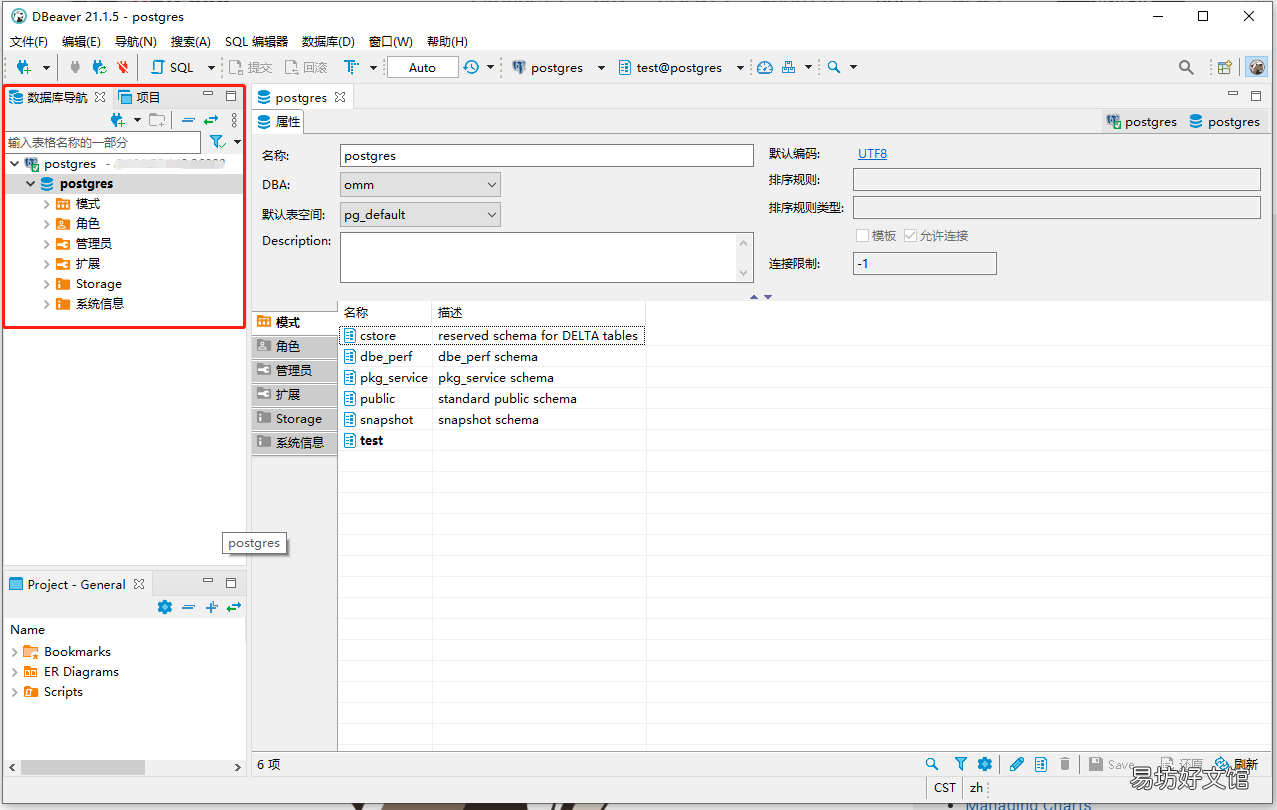Open the transaction log clock icon

tap(471, 67)
